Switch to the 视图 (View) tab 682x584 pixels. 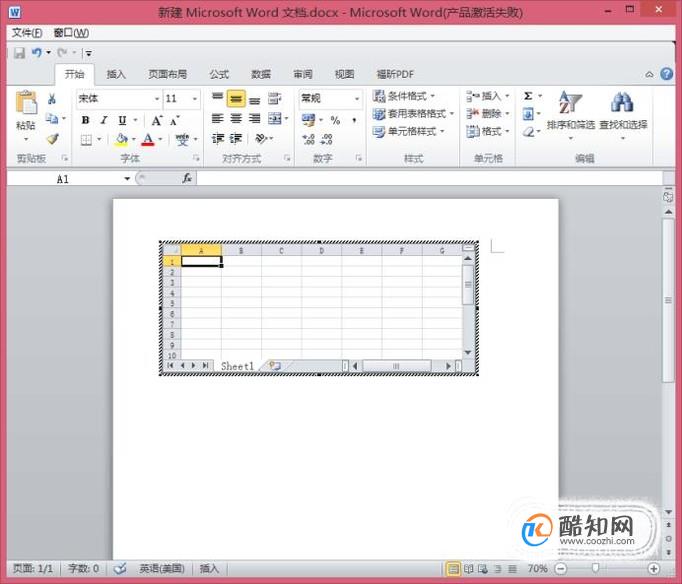(344, 74)
